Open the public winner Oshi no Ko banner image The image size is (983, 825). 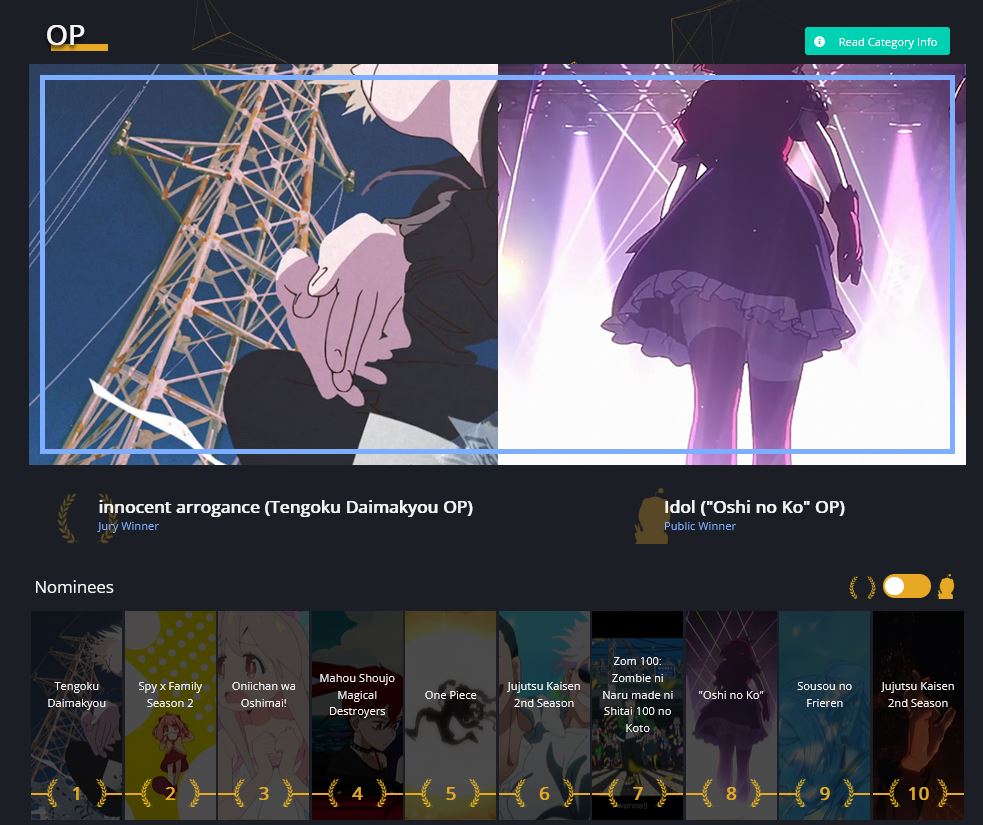730,265
